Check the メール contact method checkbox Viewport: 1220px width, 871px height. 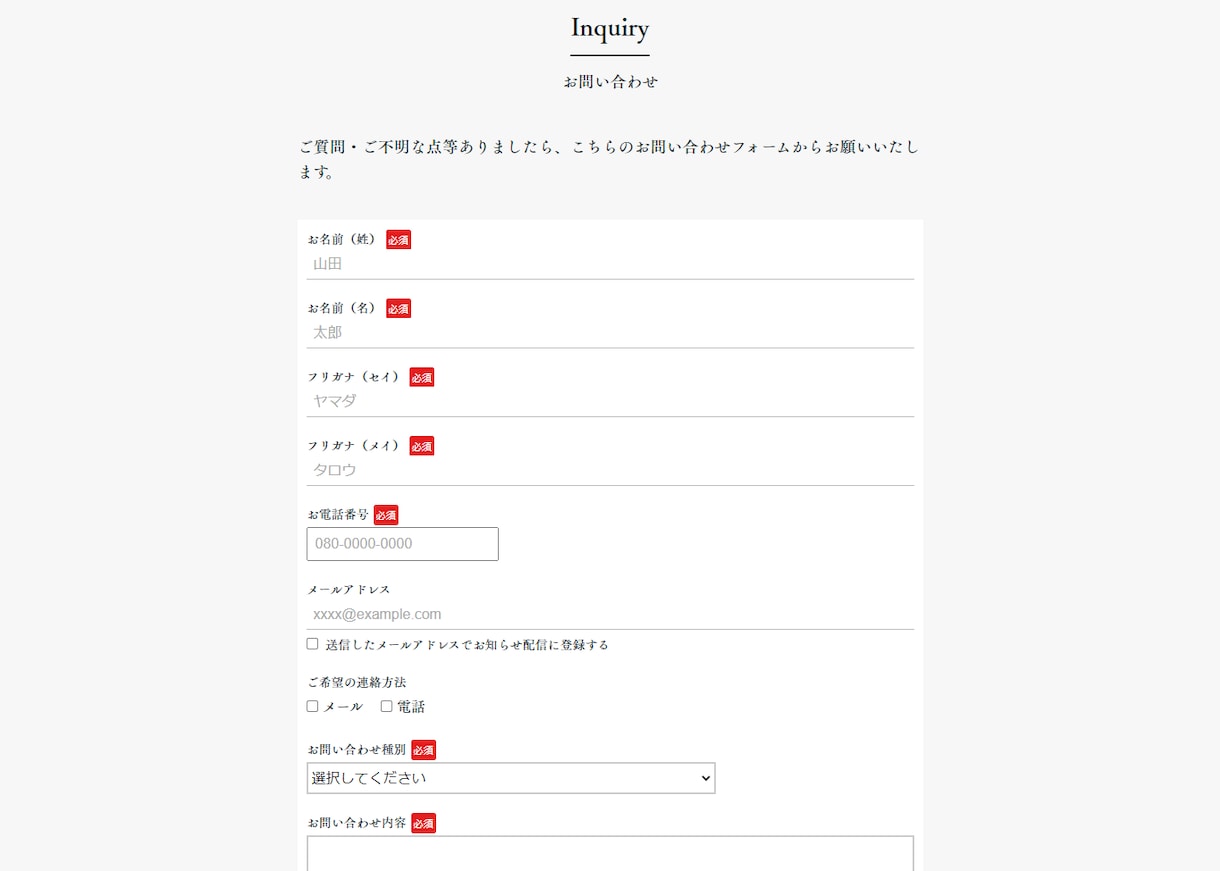pos(312,706)
